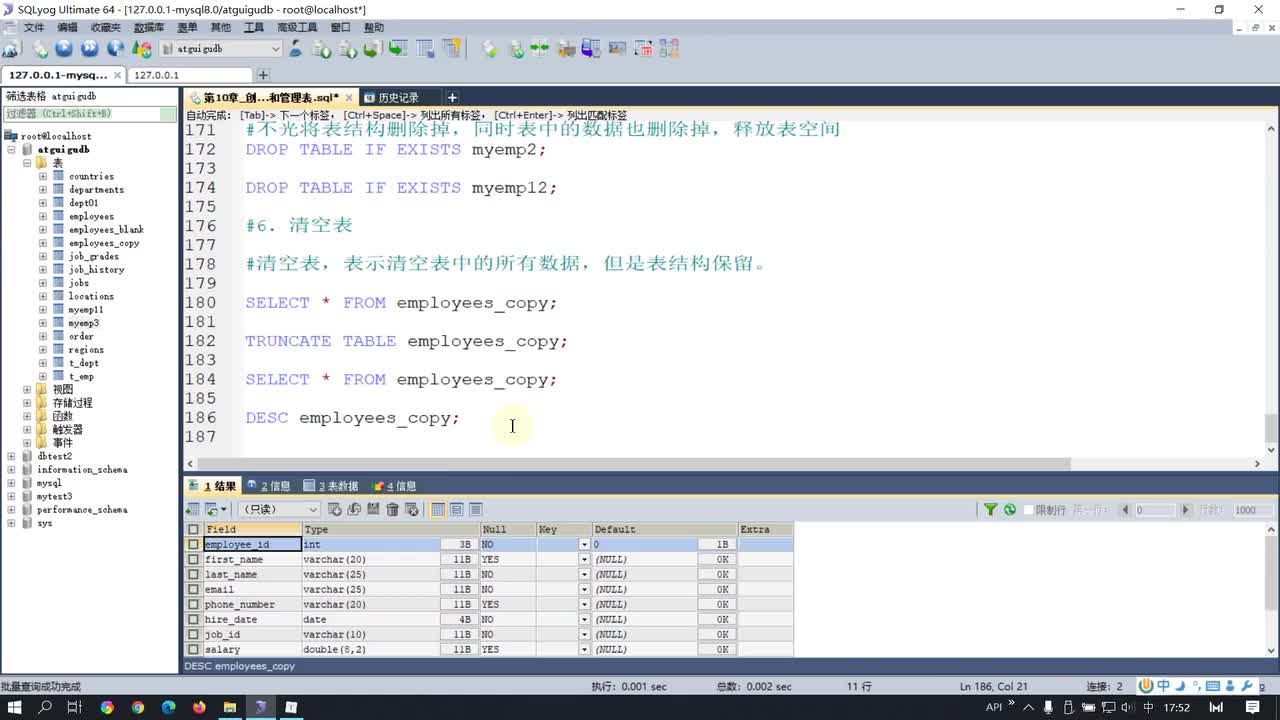Open Windows Start menu

pos(15,707)
